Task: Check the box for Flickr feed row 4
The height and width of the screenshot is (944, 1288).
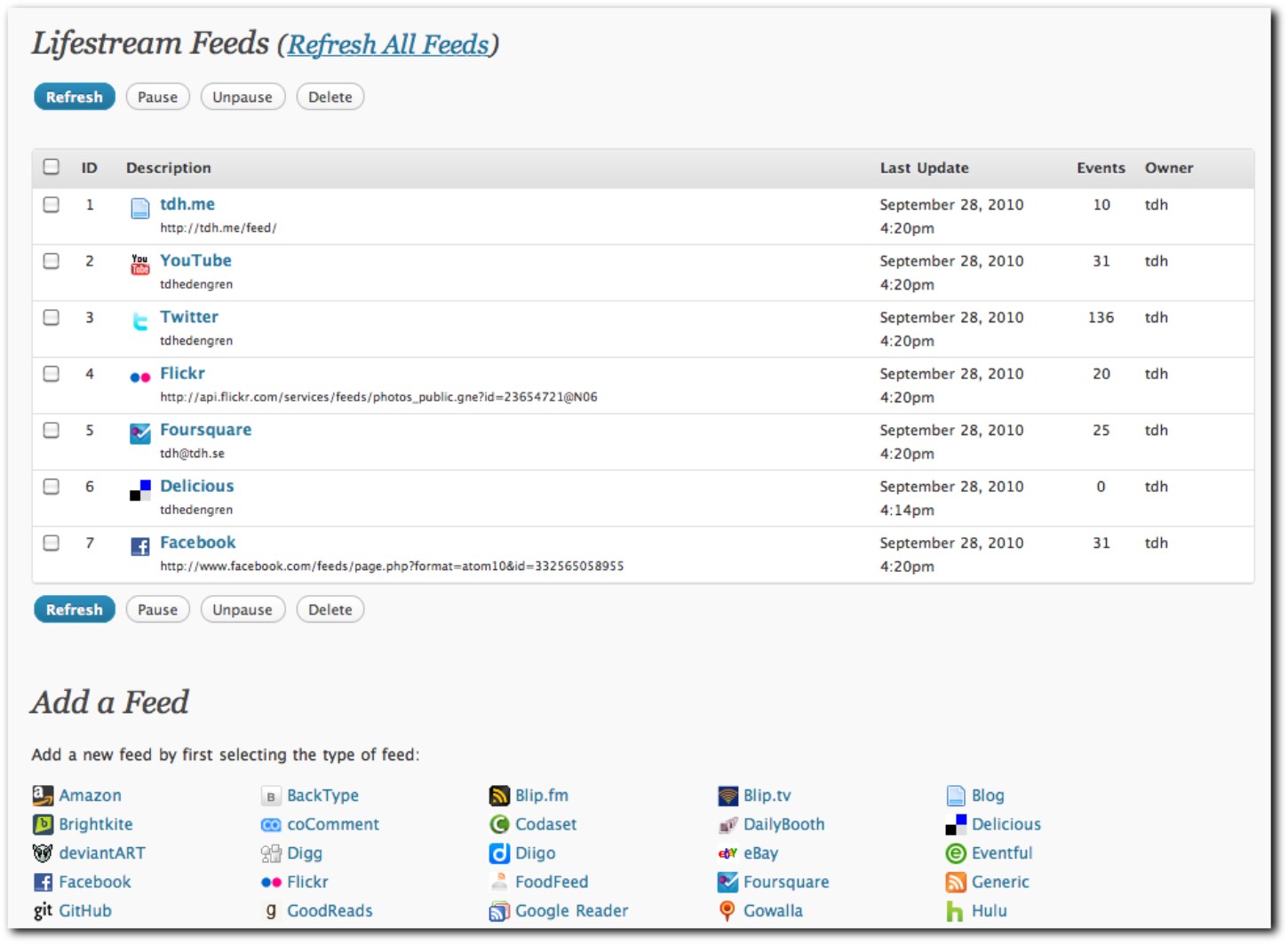Action: pos(52,374)
